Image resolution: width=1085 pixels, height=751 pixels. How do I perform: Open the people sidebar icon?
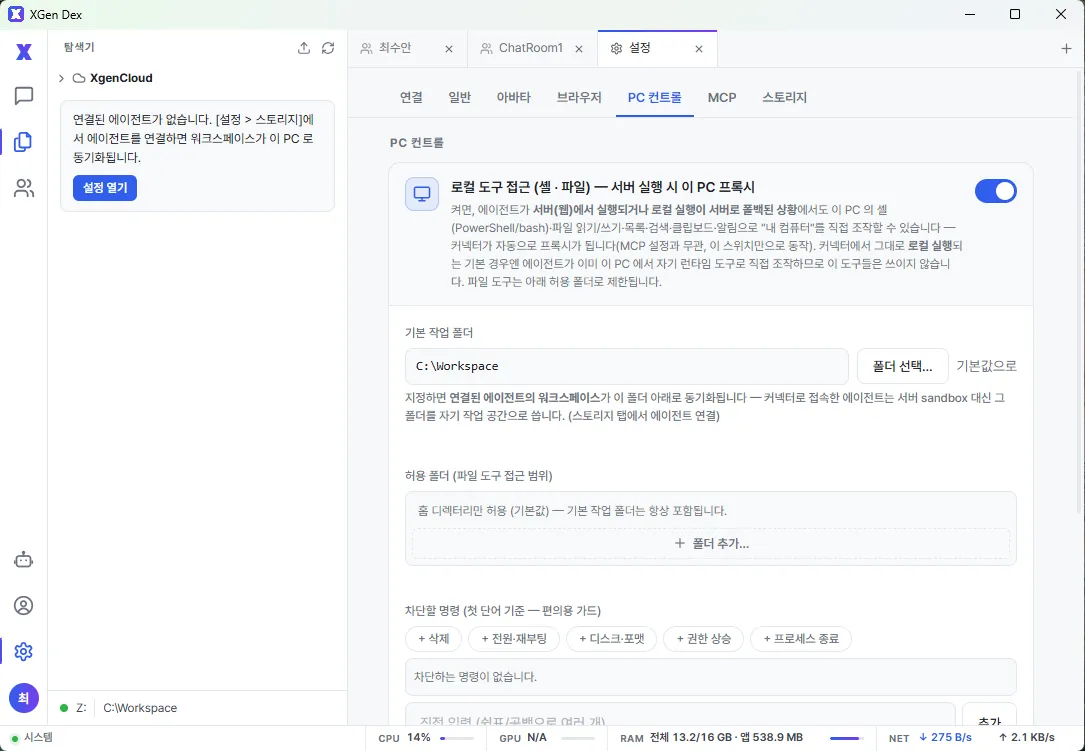coord(24,188)
